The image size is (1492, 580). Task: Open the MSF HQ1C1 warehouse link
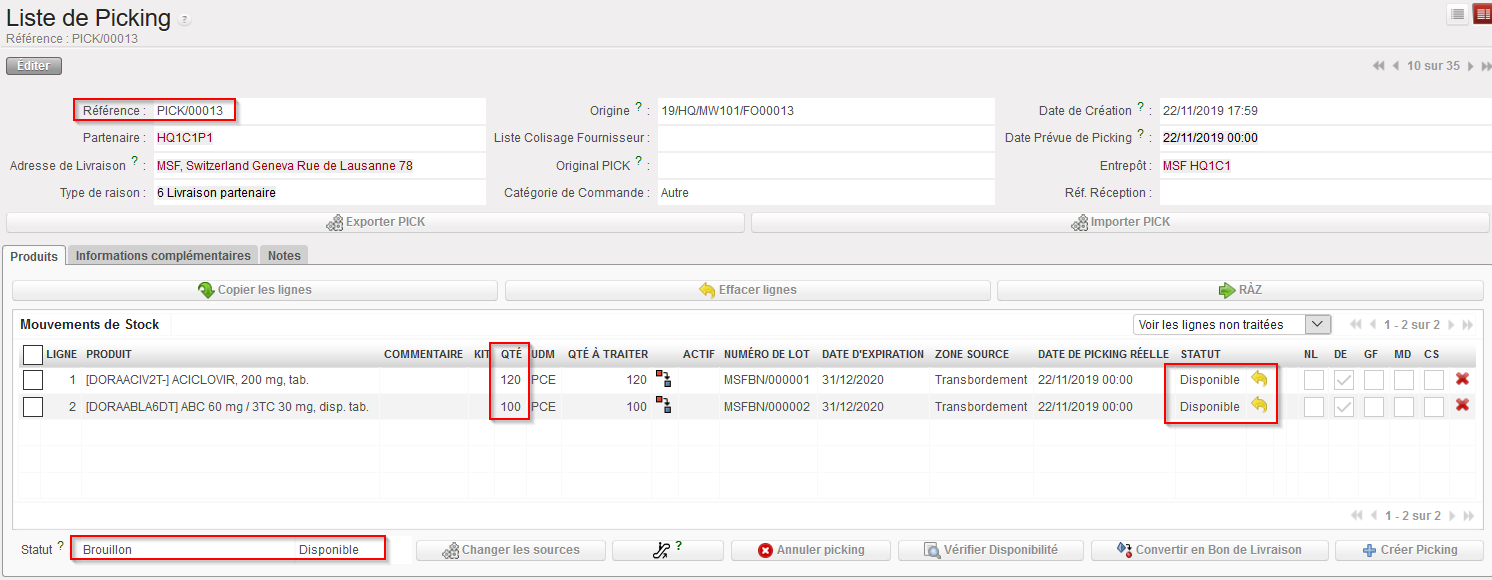1196,165
